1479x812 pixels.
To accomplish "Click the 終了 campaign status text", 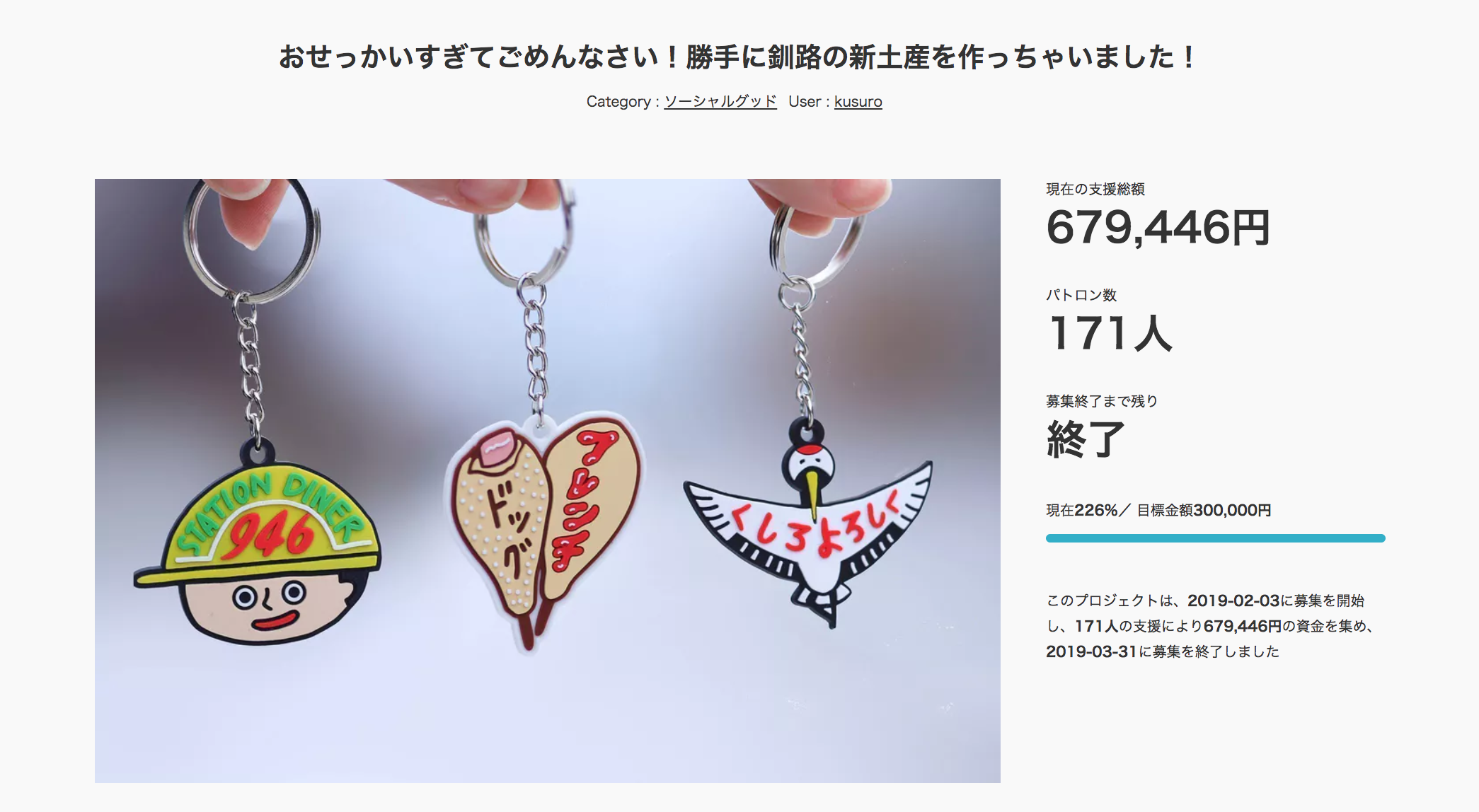I will click(x=1086, y=439).
